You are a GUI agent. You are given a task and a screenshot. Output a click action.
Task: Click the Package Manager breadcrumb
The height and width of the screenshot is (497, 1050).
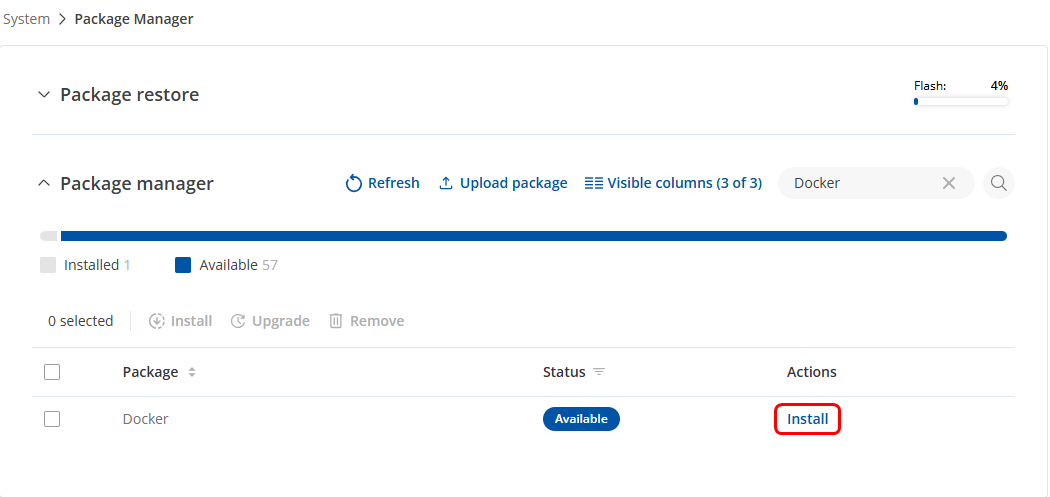pyautogui.click(x=134, y=19)
